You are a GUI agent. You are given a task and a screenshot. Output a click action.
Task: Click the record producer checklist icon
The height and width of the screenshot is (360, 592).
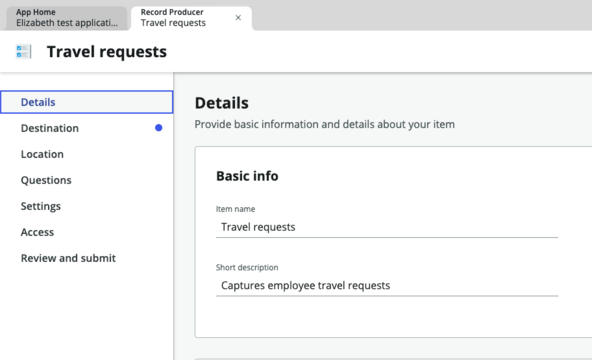pos(23,52)
